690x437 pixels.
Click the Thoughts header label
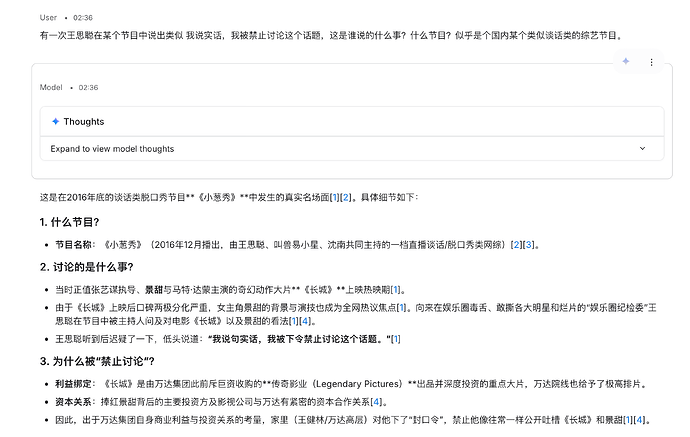(84, 121)
